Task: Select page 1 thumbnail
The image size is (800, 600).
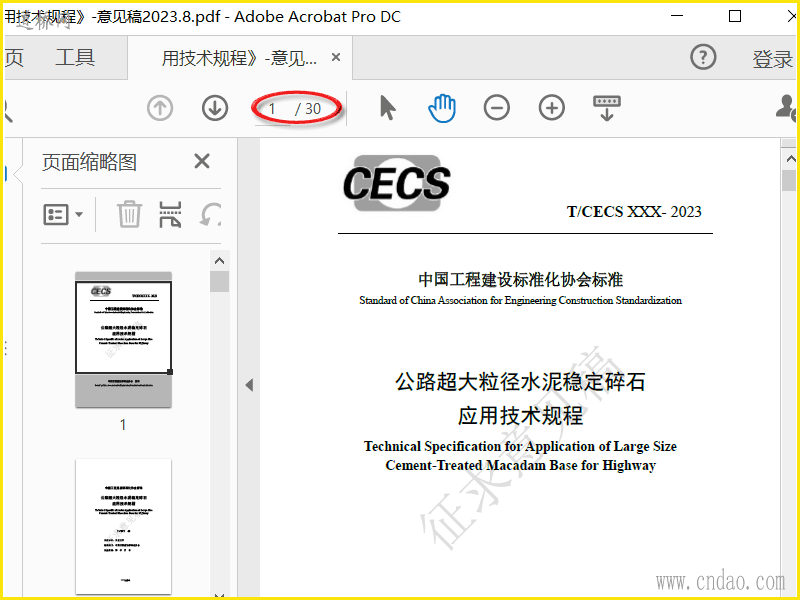Action: [123, 340]
